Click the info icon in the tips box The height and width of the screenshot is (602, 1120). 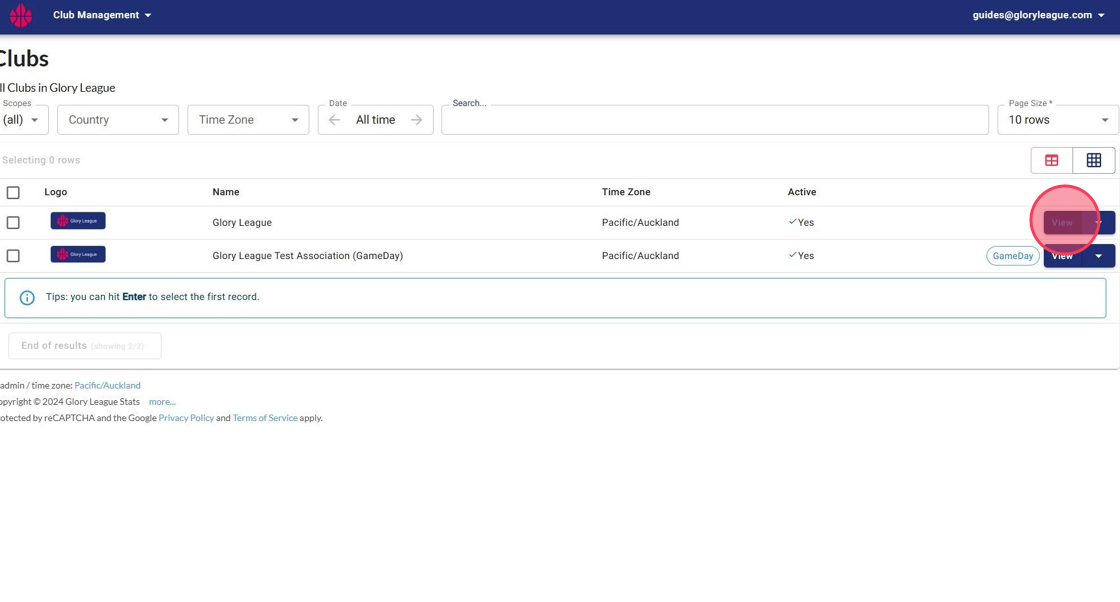[x=27, y=298]
